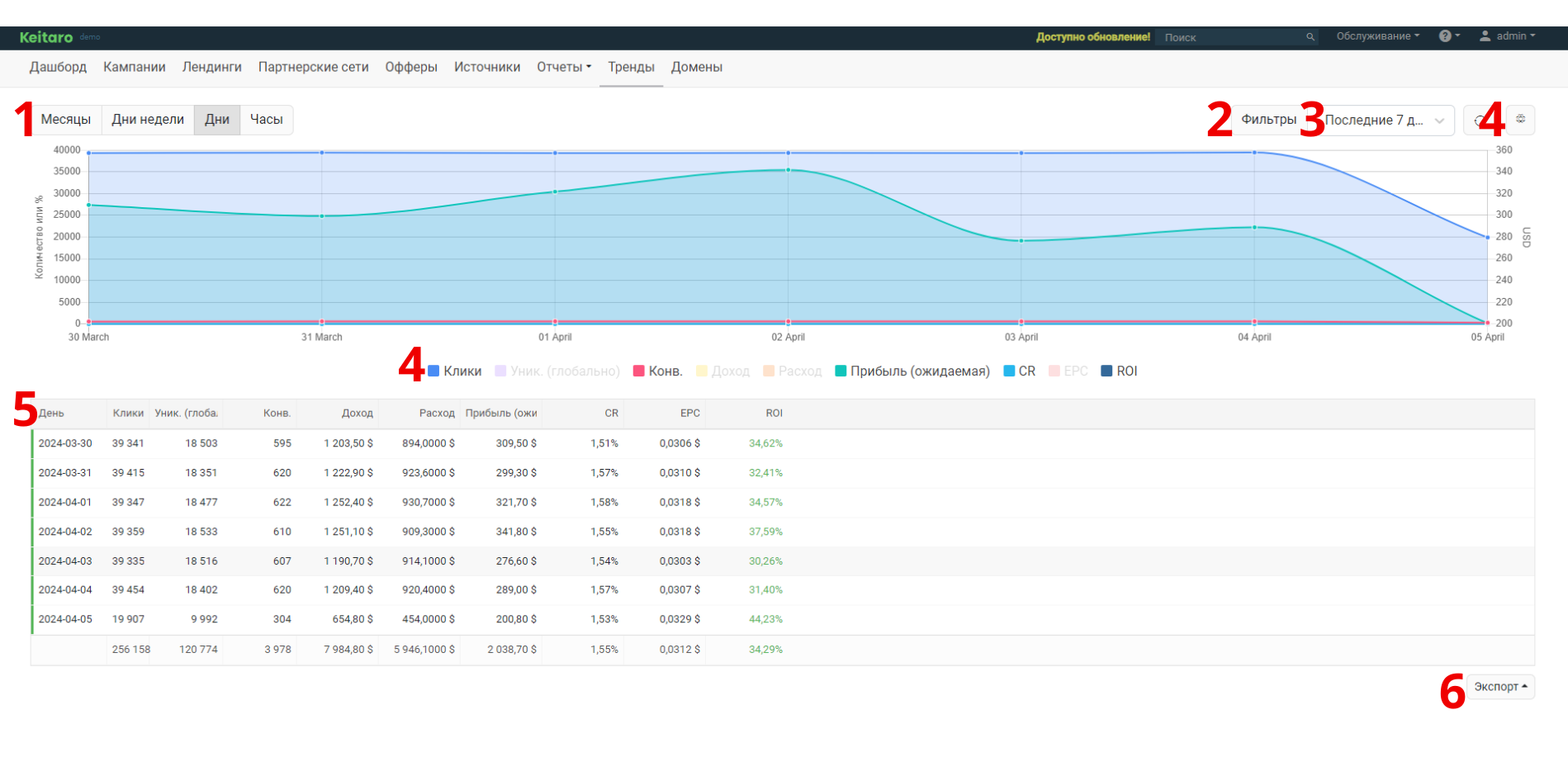Click the 04 April axis label
This screenshot has height=757, width=1568.
point(1254,337)
